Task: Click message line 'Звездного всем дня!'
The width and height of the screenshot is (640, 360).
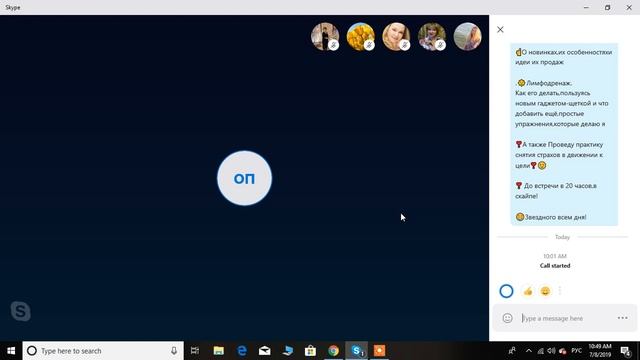Action: 555,217
